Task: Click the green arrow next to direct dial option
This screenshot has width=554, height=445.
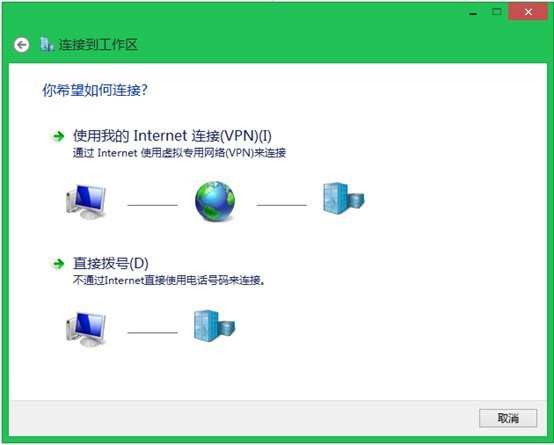Action: 58,264
